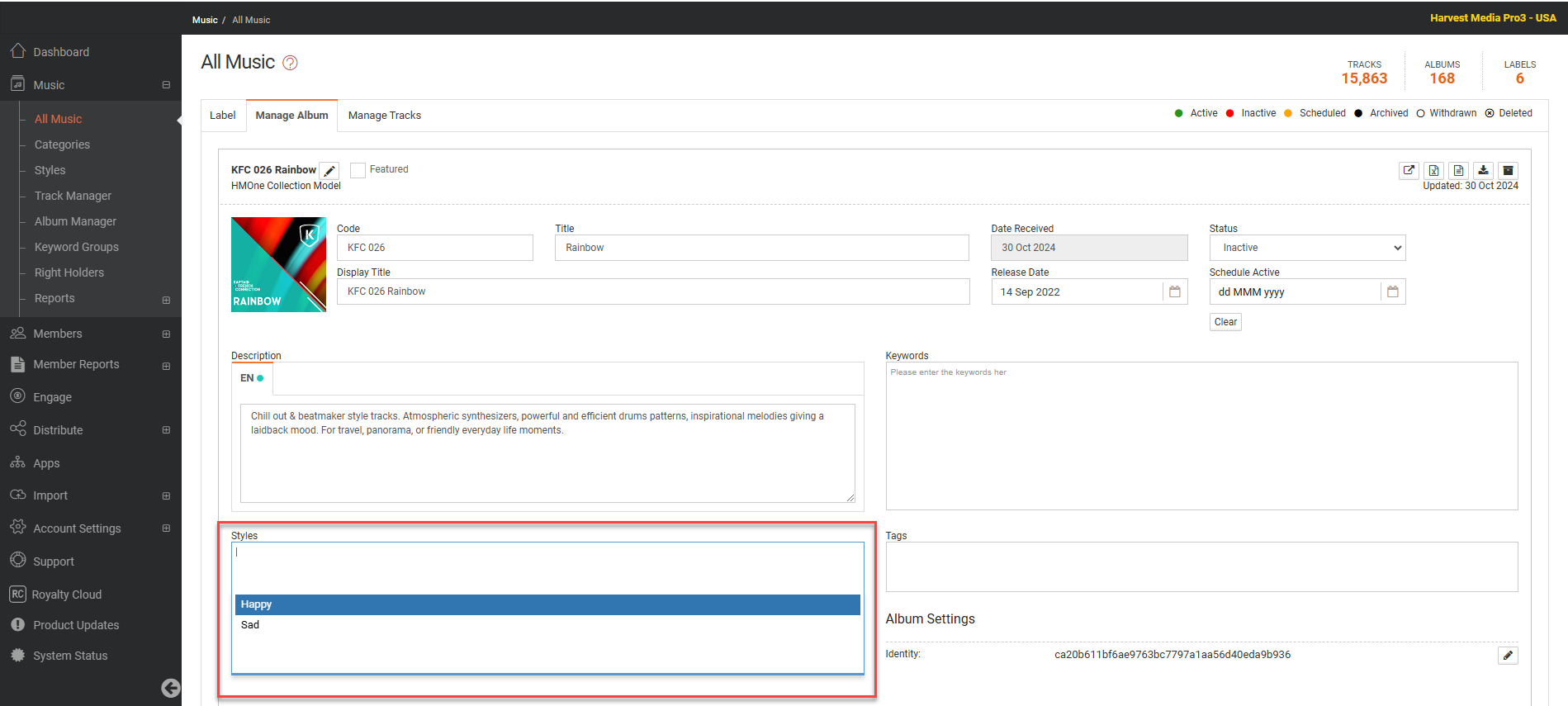Edit the album Identity with pencil icon
Image resolution: width=1568 pixels, height=706 pixels.
pos(1508,655)
